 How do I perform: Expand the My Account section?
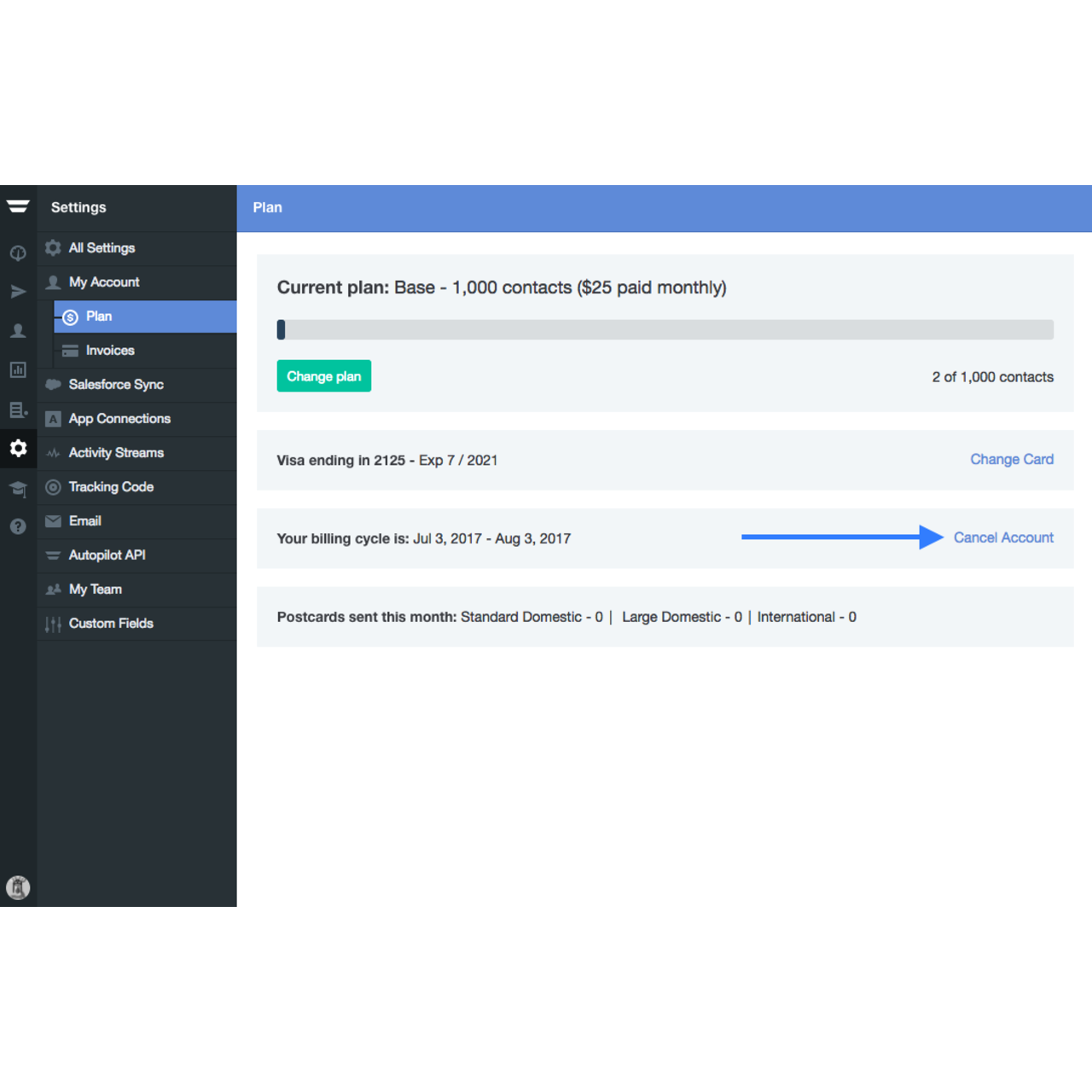click(x=103, y=282)
